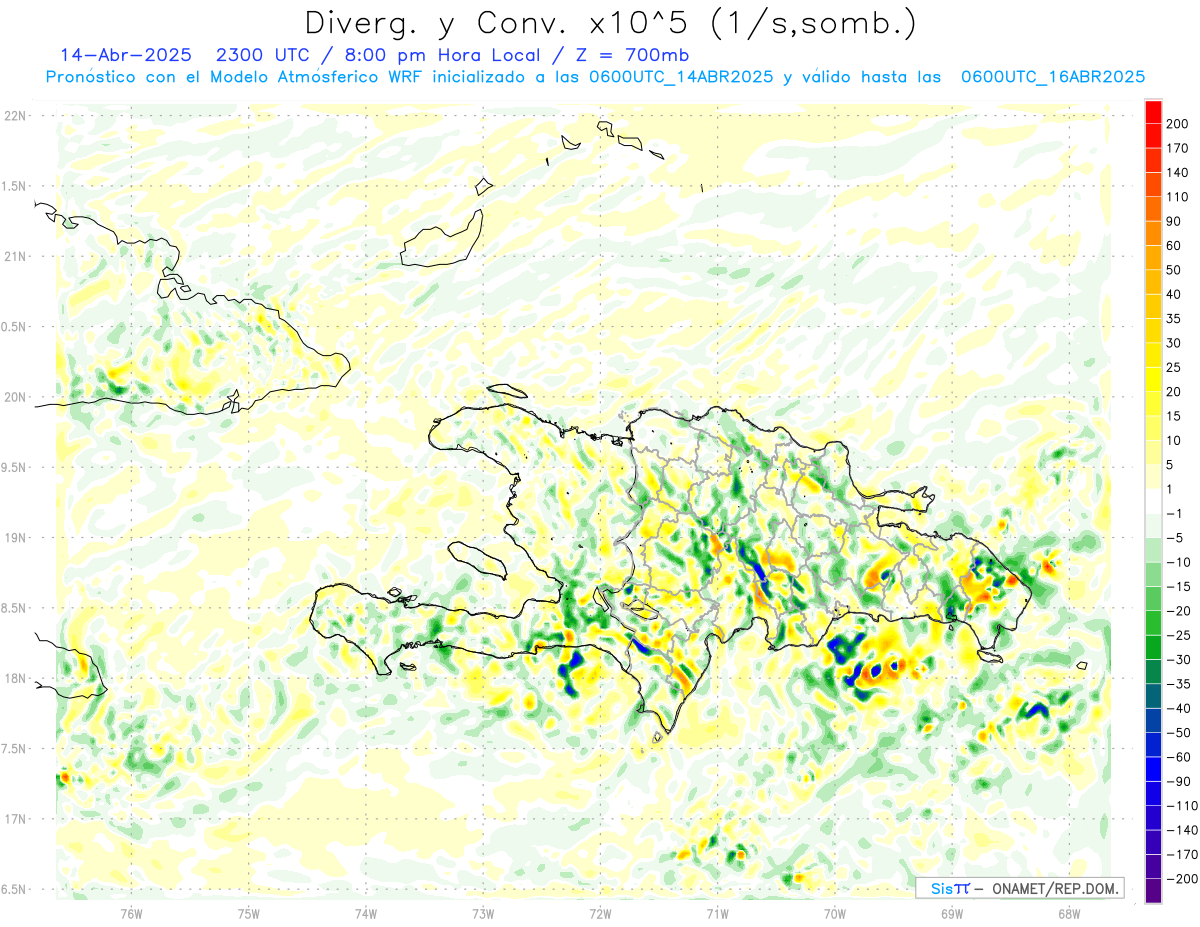Image resolution: width=1200 pixels, height=927 pixels.
Task: Click the '8.5N' latitude label
Action: tap(14, 608)
